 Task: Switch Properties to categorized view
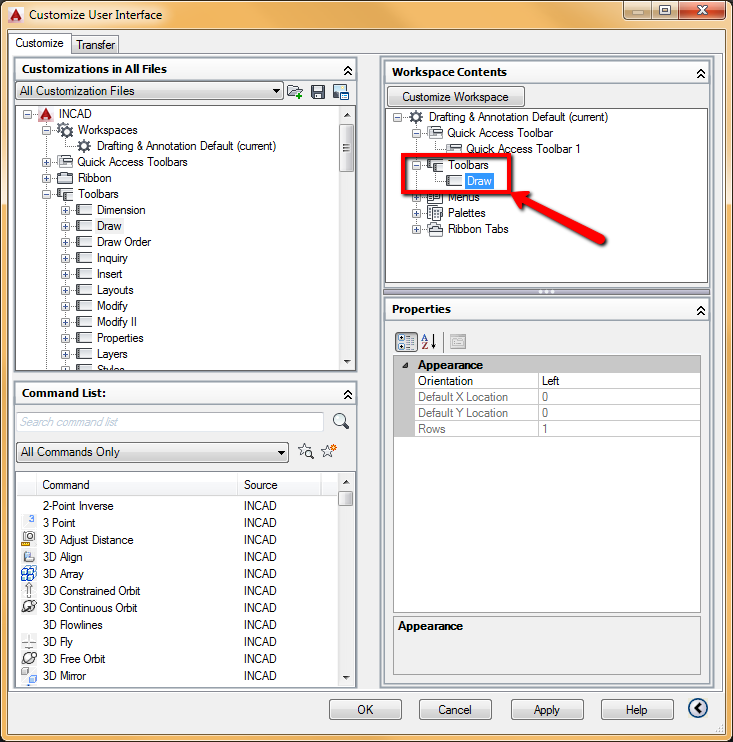406,341
